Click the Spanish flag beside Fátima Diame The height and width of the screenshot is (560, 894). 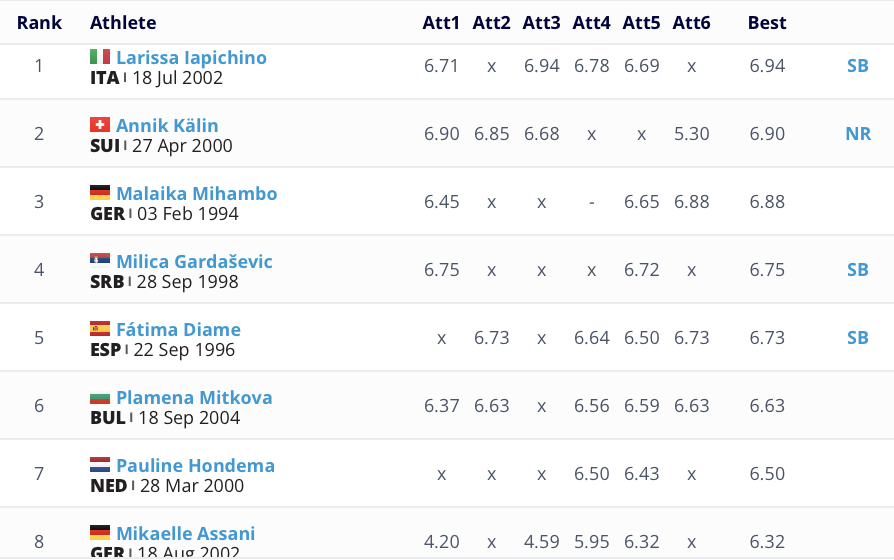pyautogui.click(x=100, y=329)
